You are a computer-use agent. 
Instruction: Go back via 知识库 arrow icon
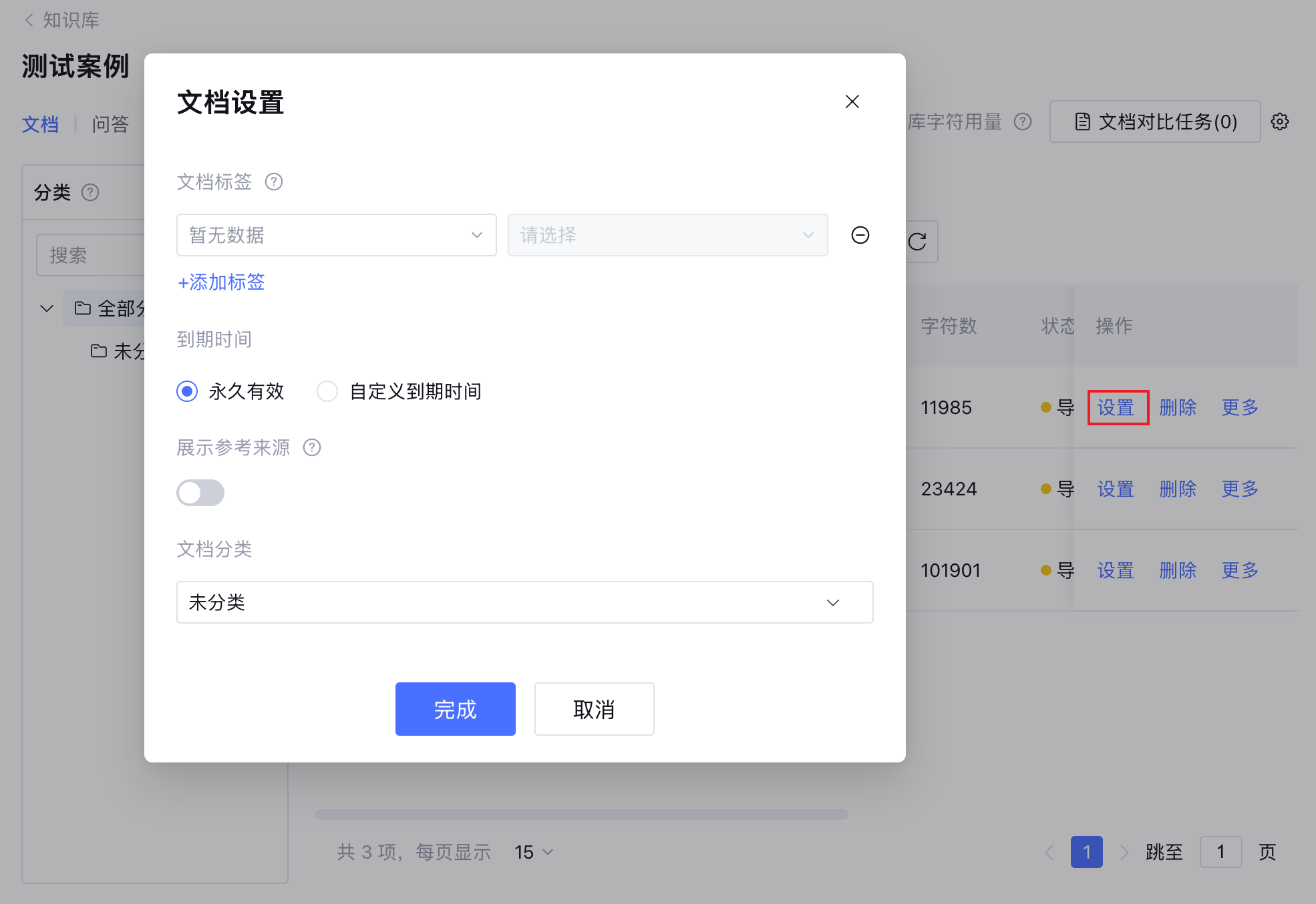(x=29, y=20)
